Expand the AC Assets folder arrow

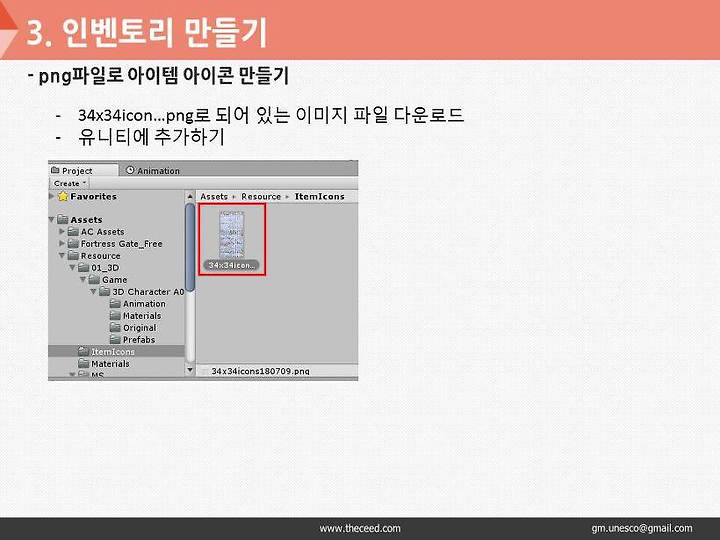[x=62, y=231]
